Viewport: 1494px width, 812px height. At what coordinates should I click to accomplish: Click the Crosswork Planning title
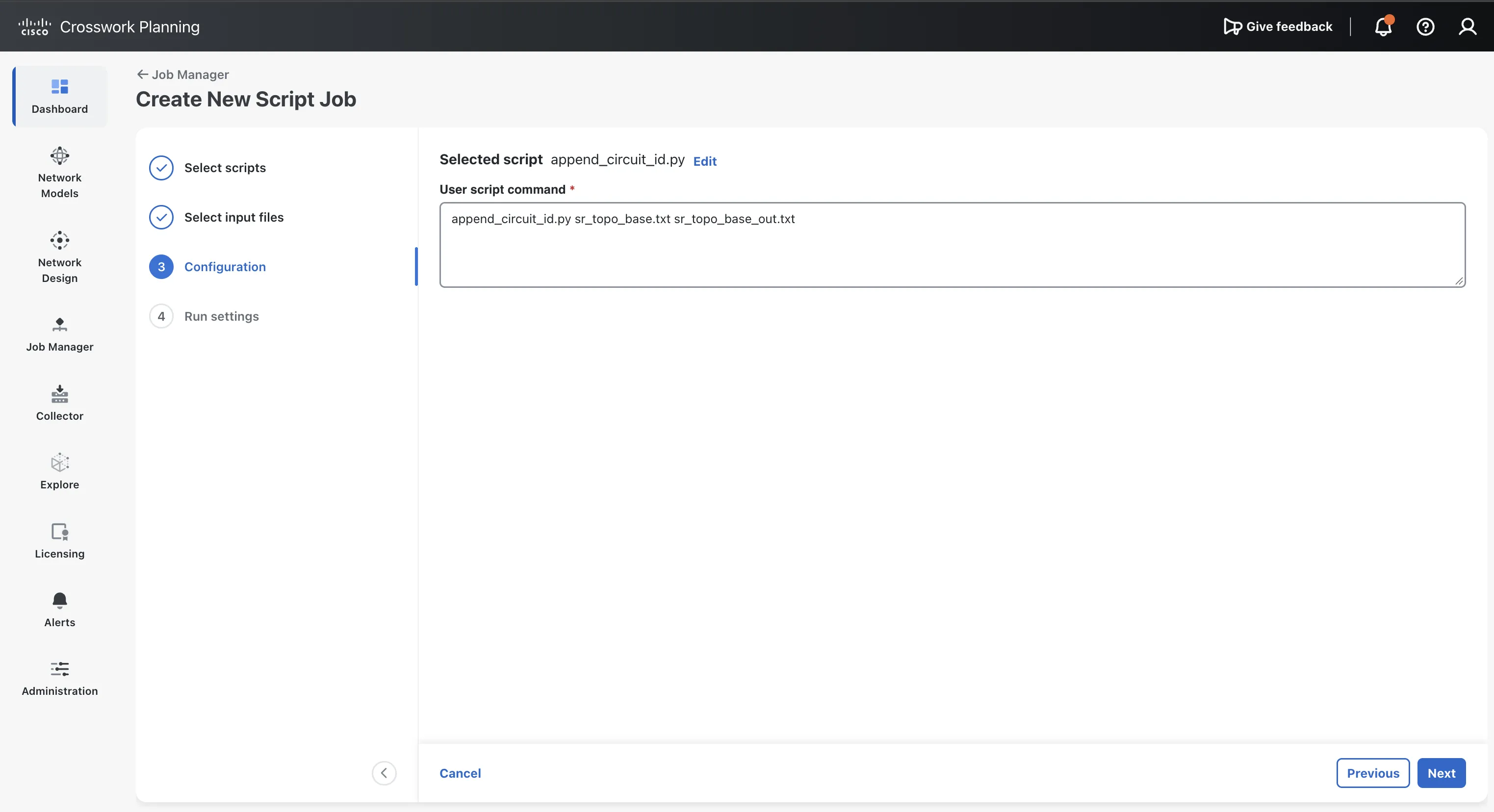point(130,26)
